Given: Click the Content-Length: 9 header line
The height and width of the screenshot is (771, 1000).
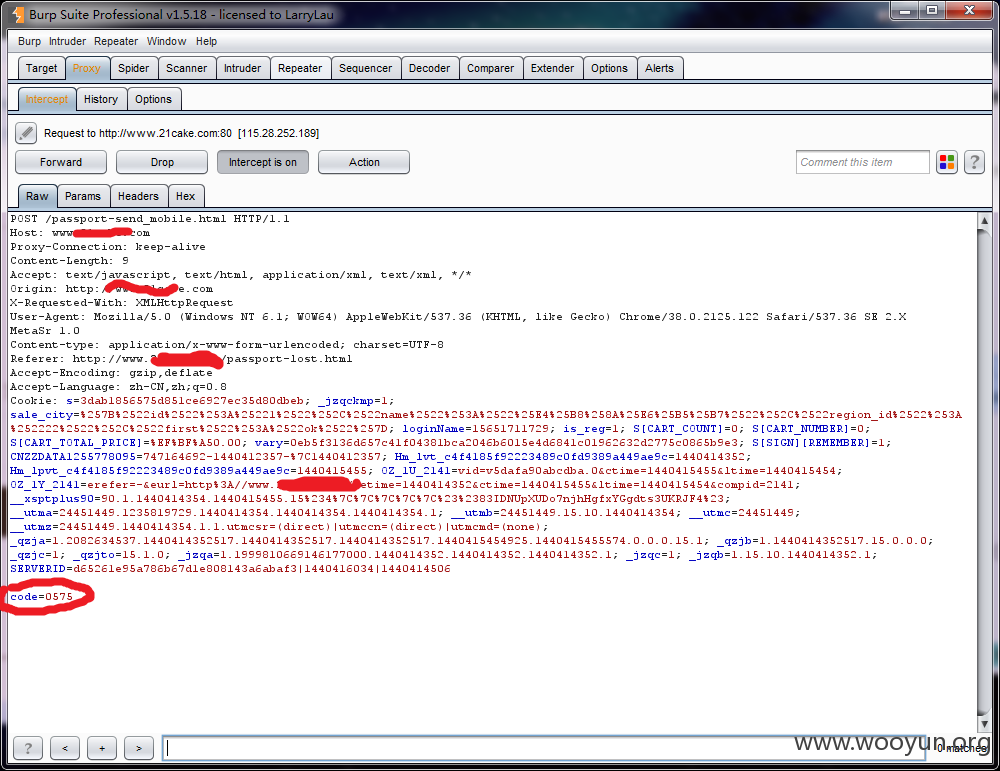Looking at the screenshot, I should point(70,261).
